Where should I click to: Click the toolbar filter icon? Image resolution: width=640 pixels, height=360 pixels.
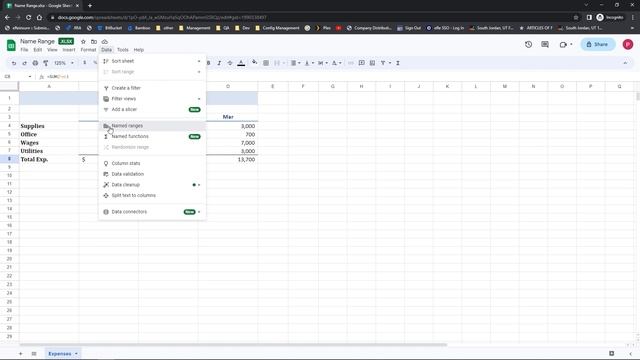[383, 63]
